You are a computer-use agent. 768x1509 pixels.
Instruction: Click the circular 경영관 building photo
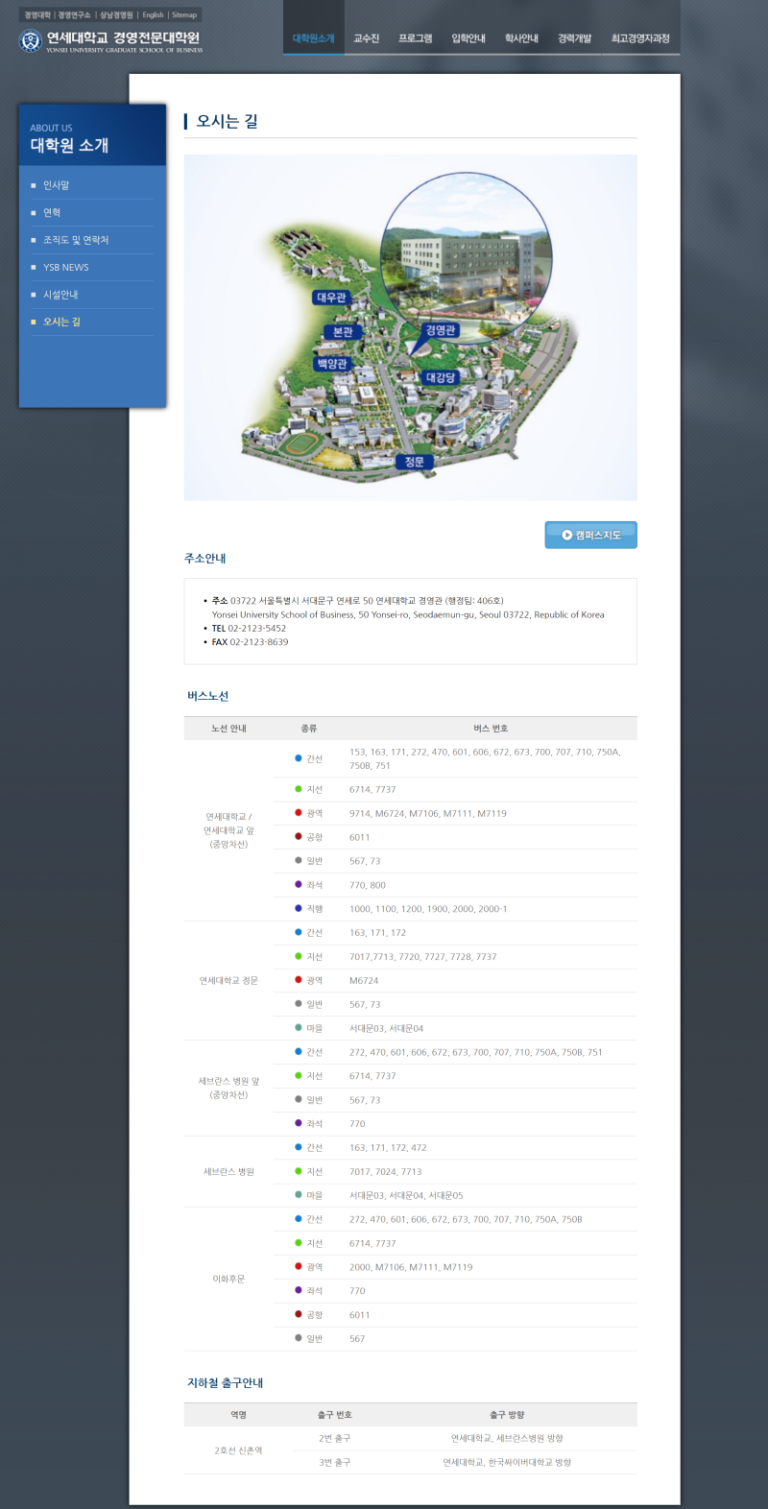(x=467, y=255)
